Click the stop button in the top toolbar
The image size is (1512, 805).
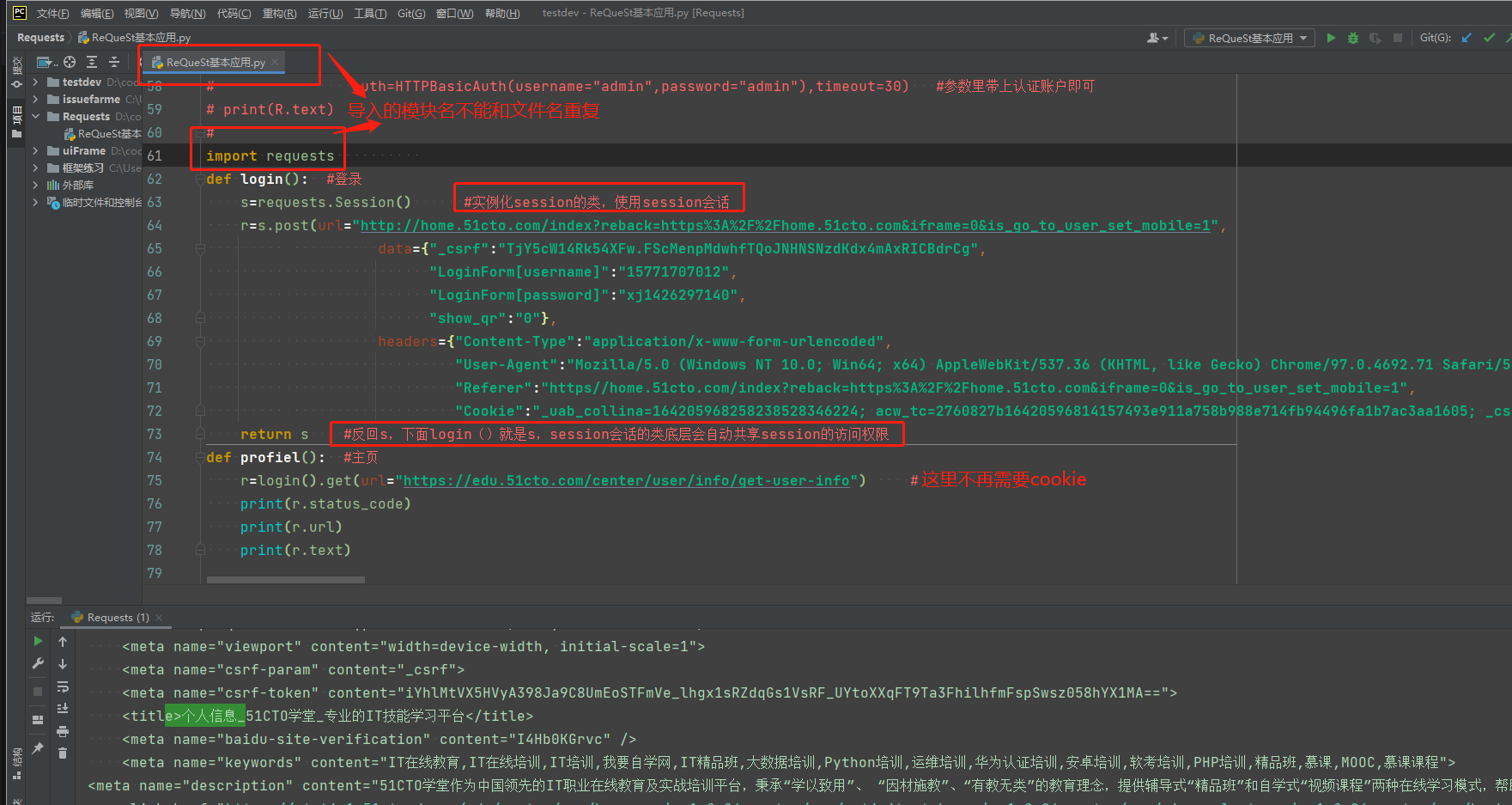[x=1398, y=38]
